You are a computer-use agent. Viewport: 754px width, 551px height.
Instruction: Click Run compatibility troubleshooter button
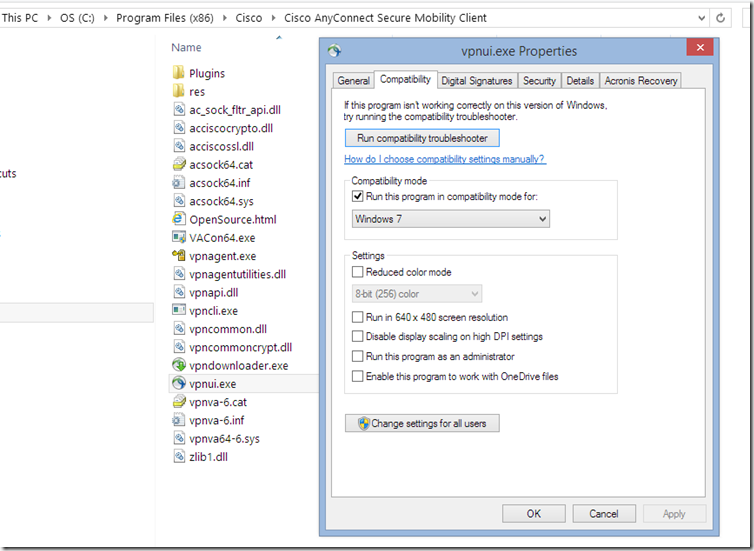pyautogui.click(x=422, y=138)
